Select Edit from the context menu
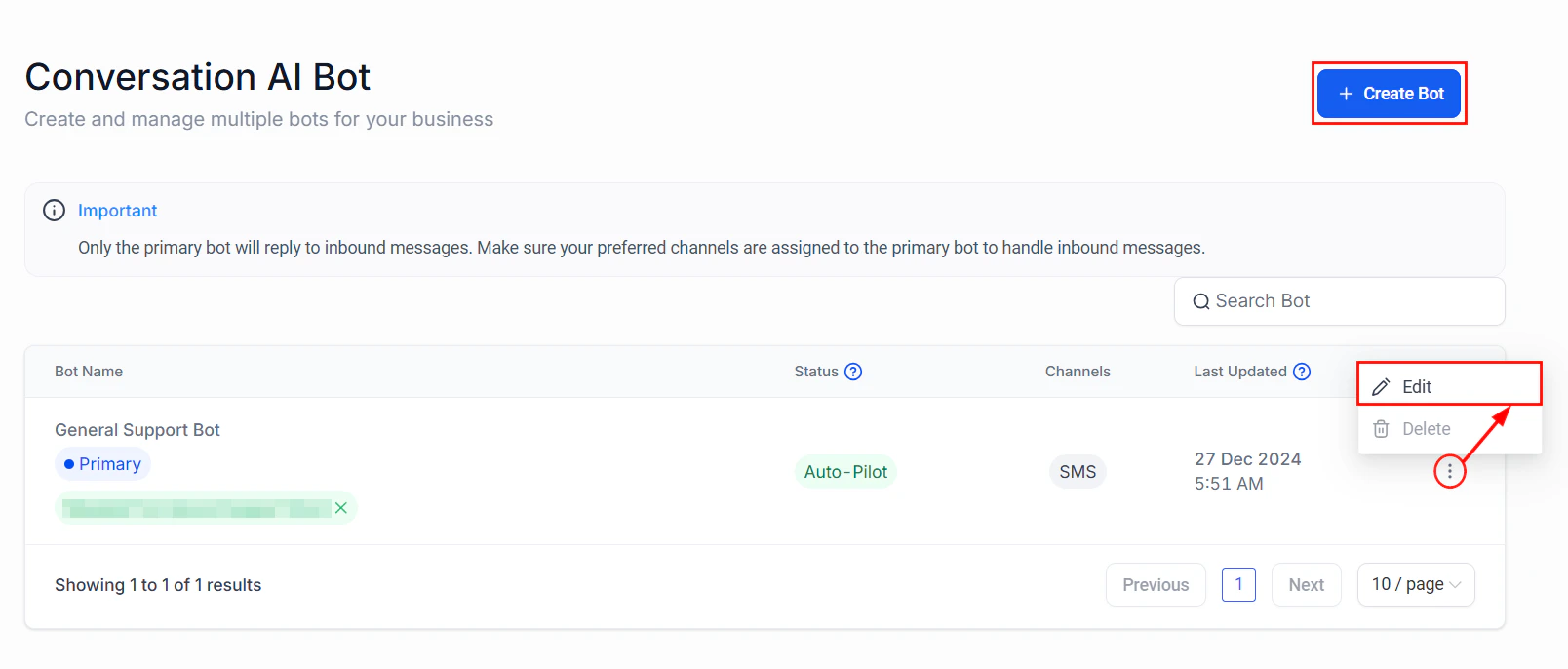Screen dimensions: 1568x669 (x=1417, y=385)
